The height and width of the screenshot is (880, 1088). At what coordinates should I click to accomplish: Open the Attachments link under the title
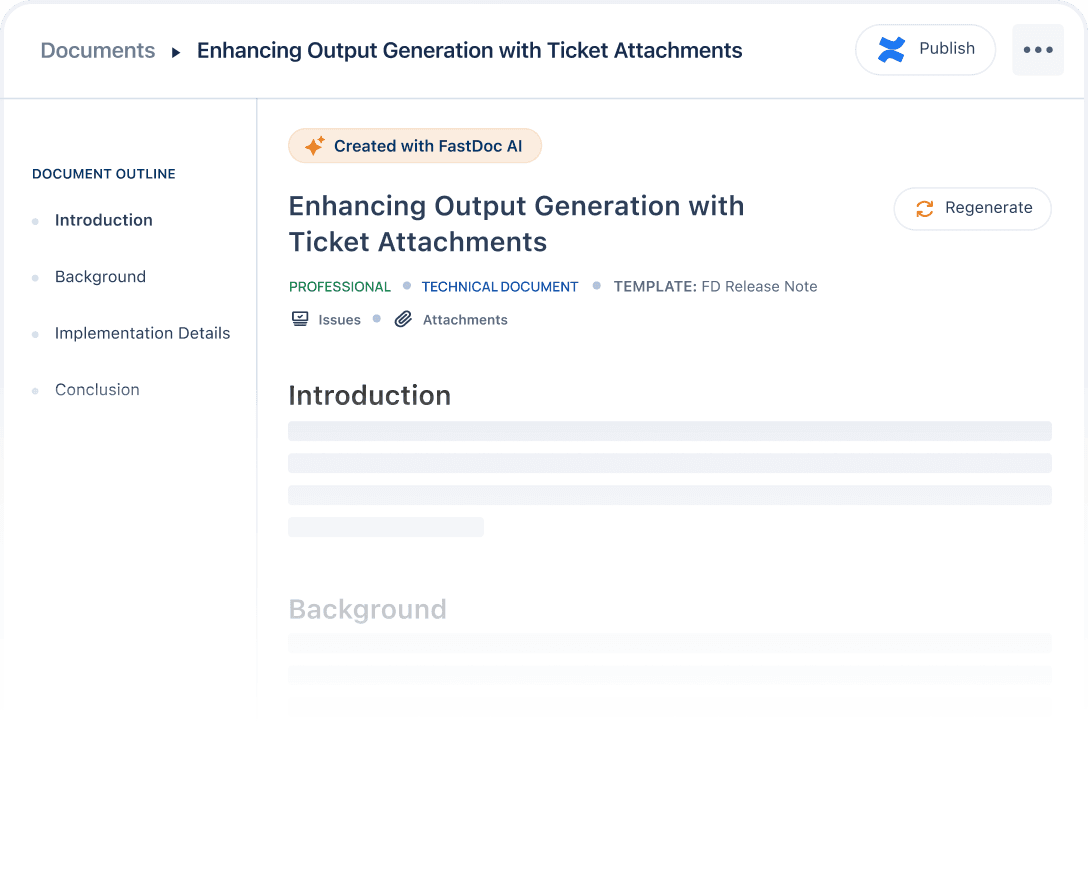pyautogui.click(x=465, y=320)
